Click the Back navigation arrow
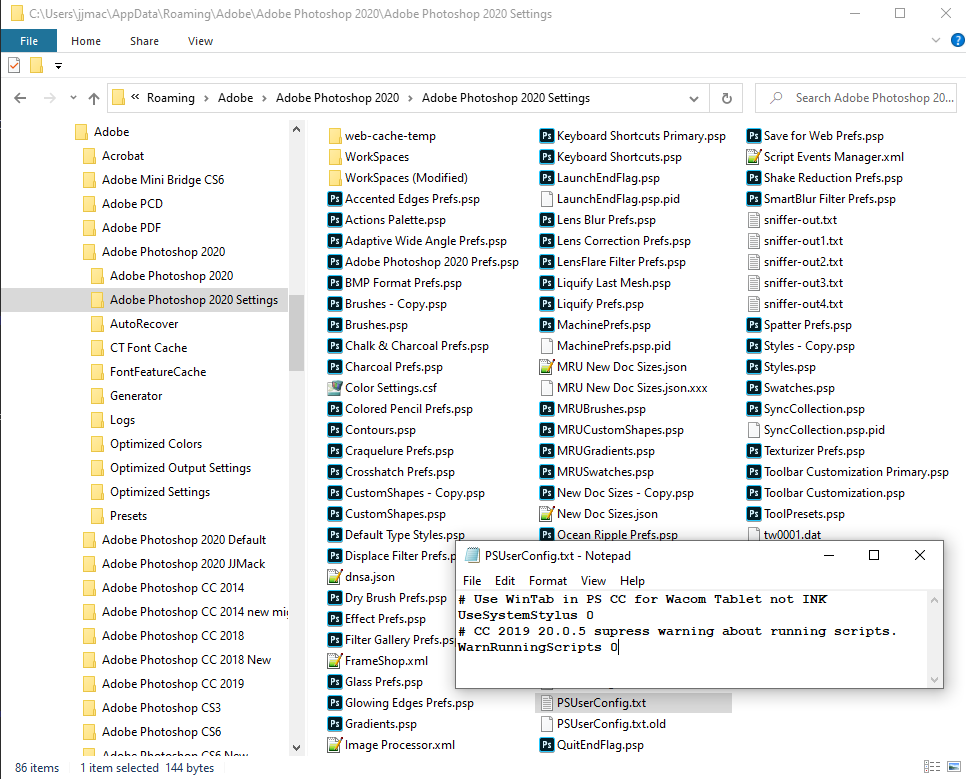 20,98
